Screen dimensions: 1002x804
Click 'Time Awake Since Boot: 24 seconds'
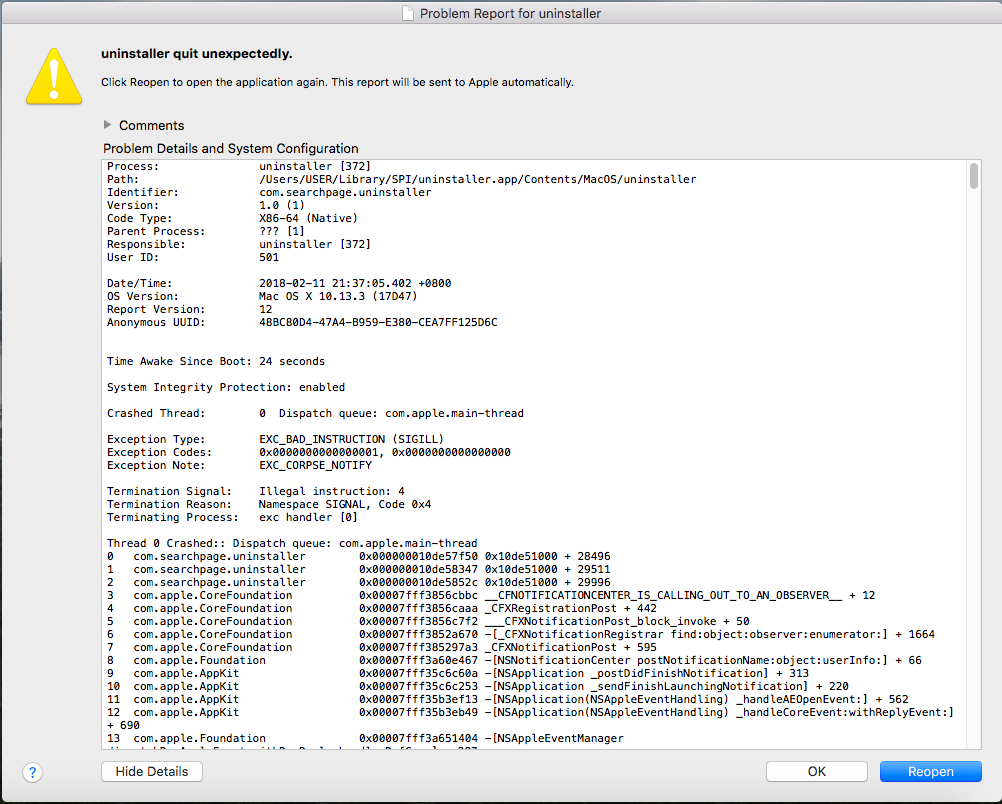216,361
